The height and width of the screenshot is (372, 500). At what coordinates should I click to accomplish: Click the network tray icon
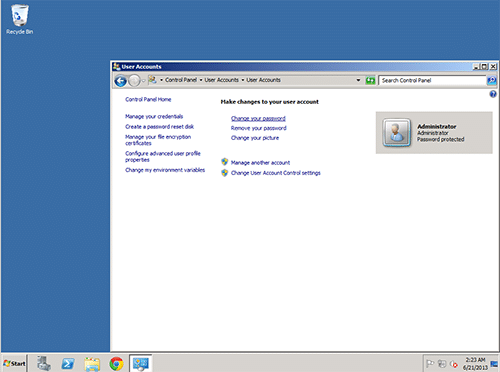pos(442,364)
